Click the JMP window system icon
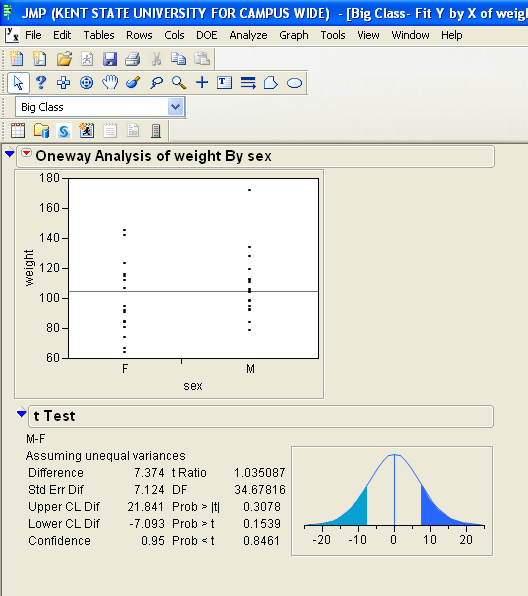528x596 pixels. (x=7, y=13)
